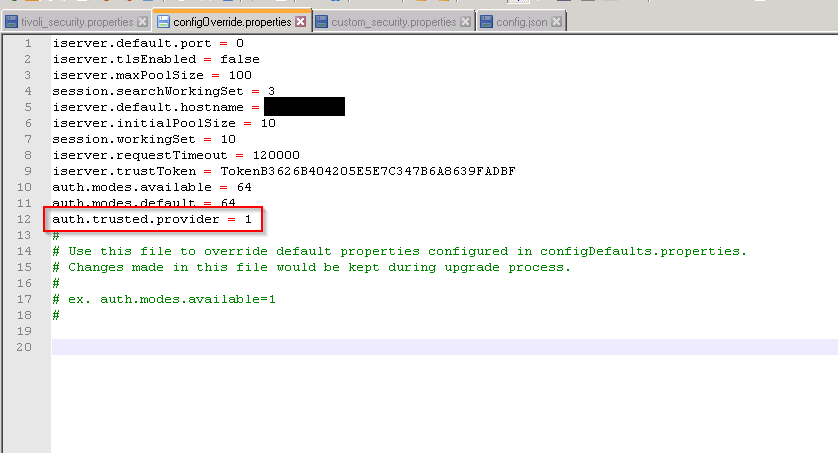Click the 'iserver.initialPoolSize = 10' line
838x453 pixels.
164,123
